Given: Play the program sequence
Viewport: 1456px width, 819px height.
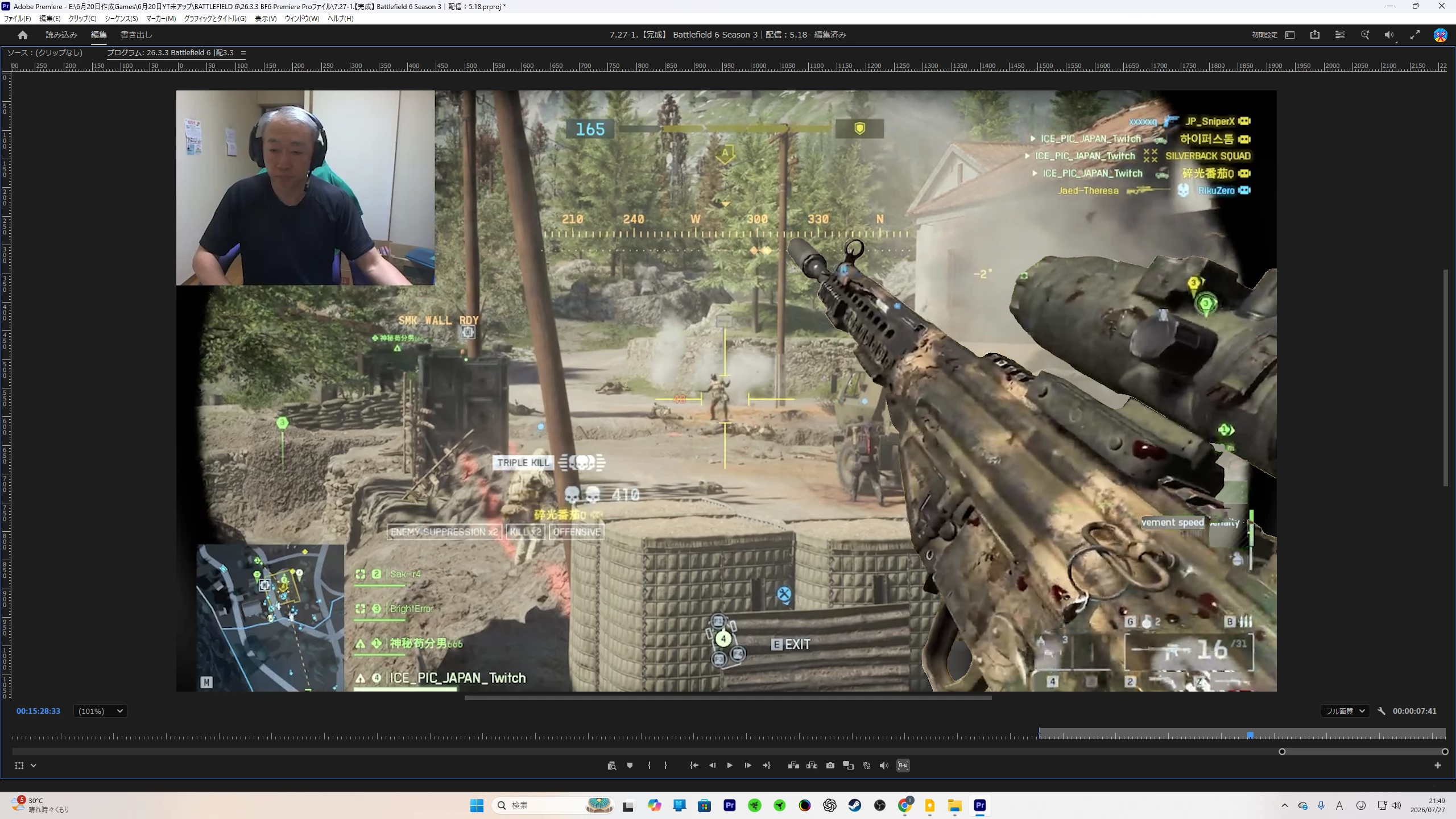Looking at the screenshot, I should click(x=730, y=766).
